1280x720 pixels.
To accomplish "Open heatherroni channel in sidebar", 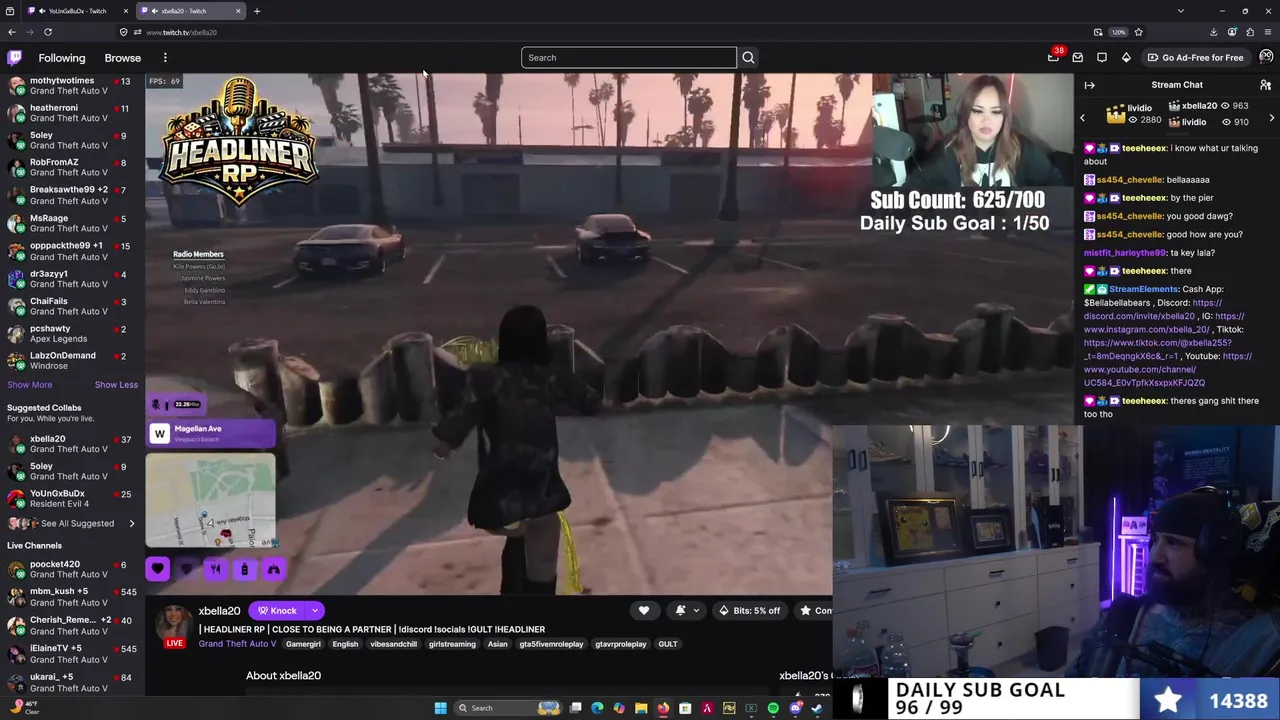I will (70, 113).
